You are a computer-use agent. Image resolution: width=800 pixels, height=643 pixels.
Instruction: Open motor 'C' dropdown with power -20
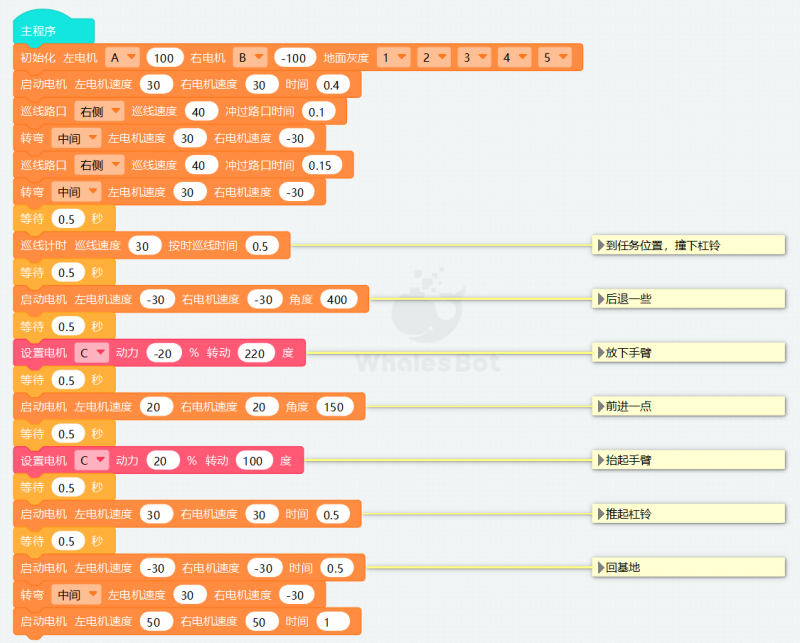(x=92, y=352)
